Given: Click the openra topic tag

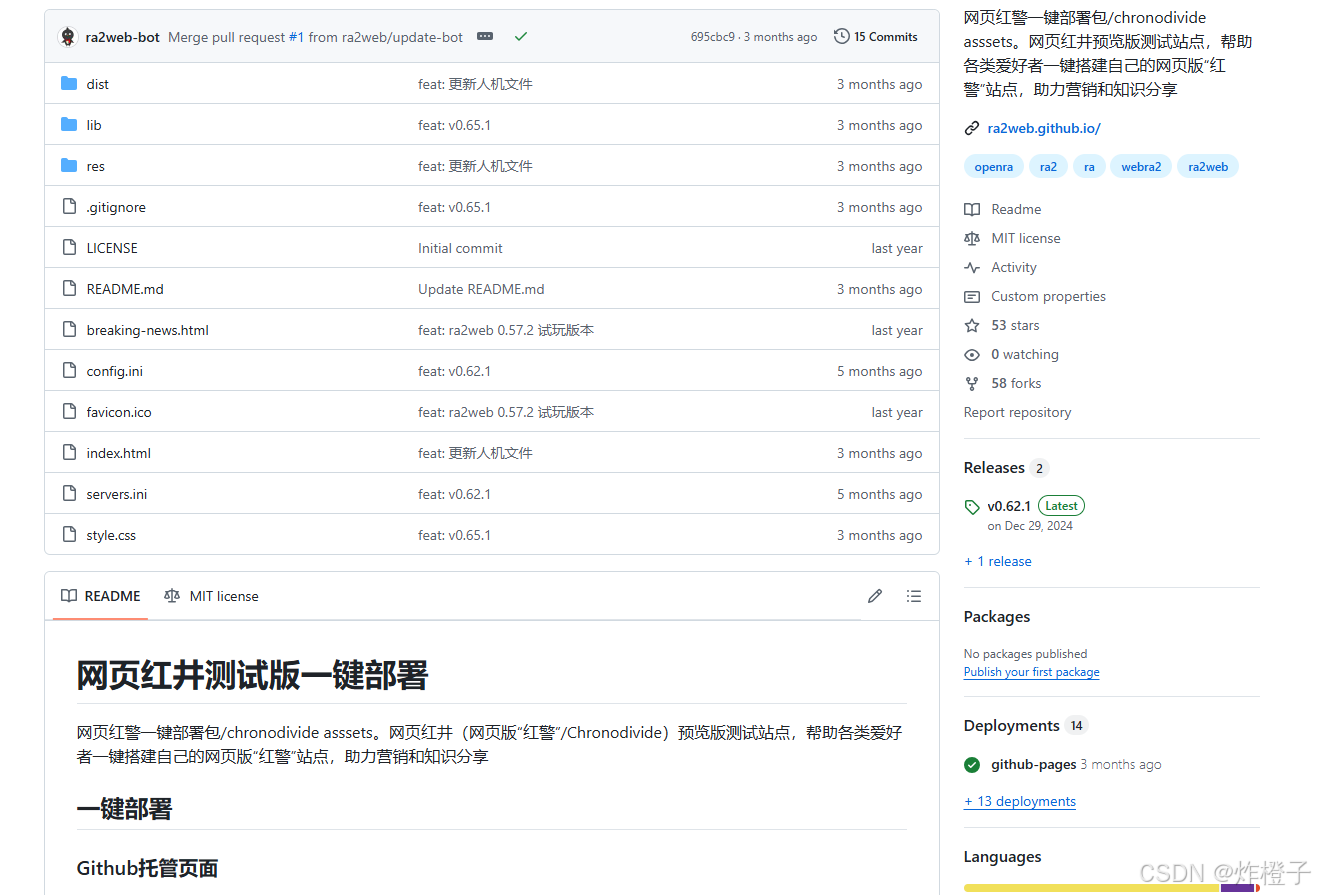Looking at the screenshot, I should coord(994,167).
